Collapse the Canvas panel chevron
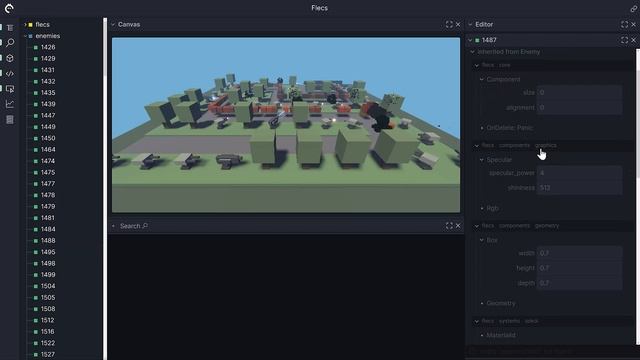The height and width of the screenshot is (360, 640). [113, 24]
